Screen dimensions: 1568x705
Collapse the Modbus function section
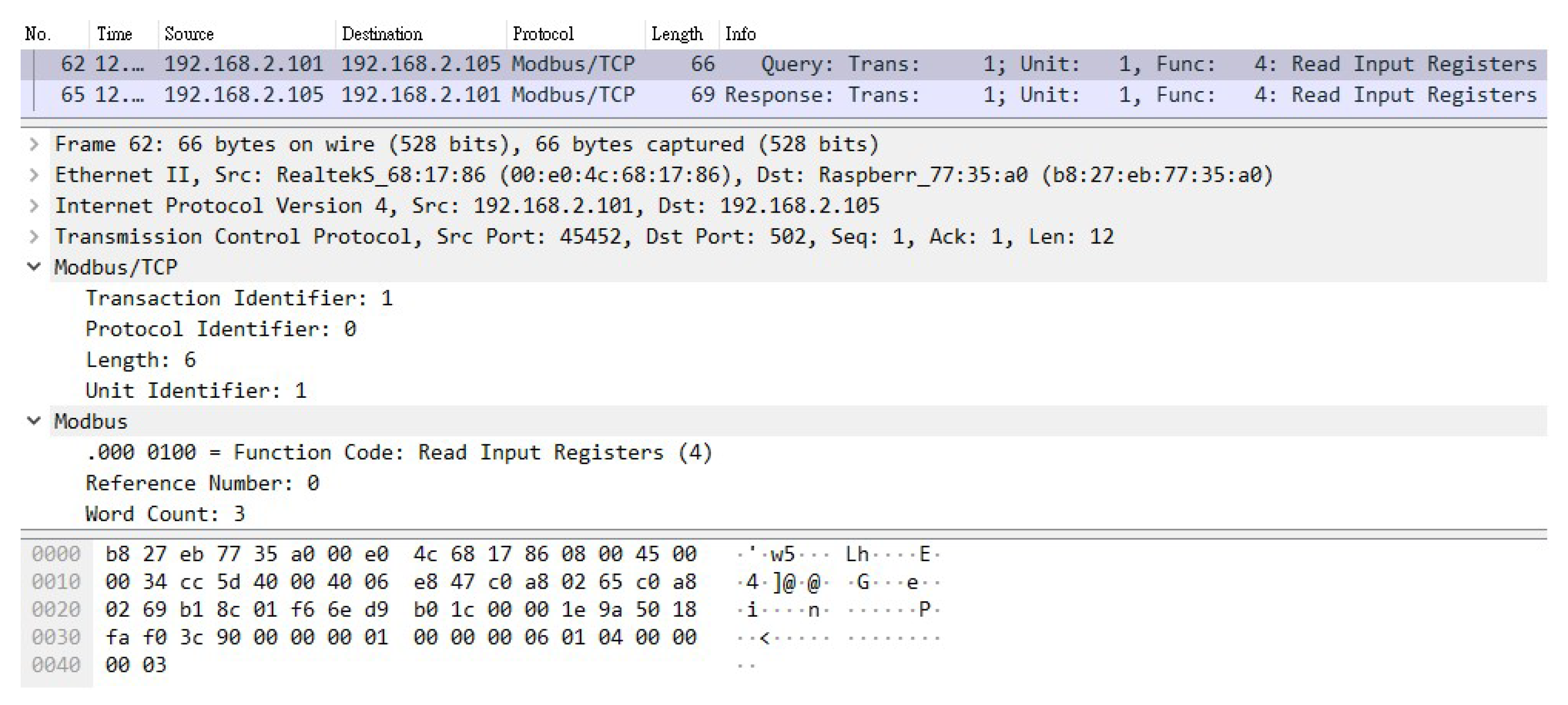point(34,421)
